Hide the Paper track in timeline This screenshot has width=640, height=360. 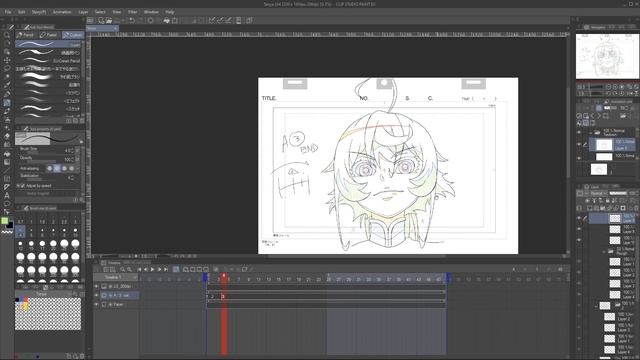tap(97, 304)
